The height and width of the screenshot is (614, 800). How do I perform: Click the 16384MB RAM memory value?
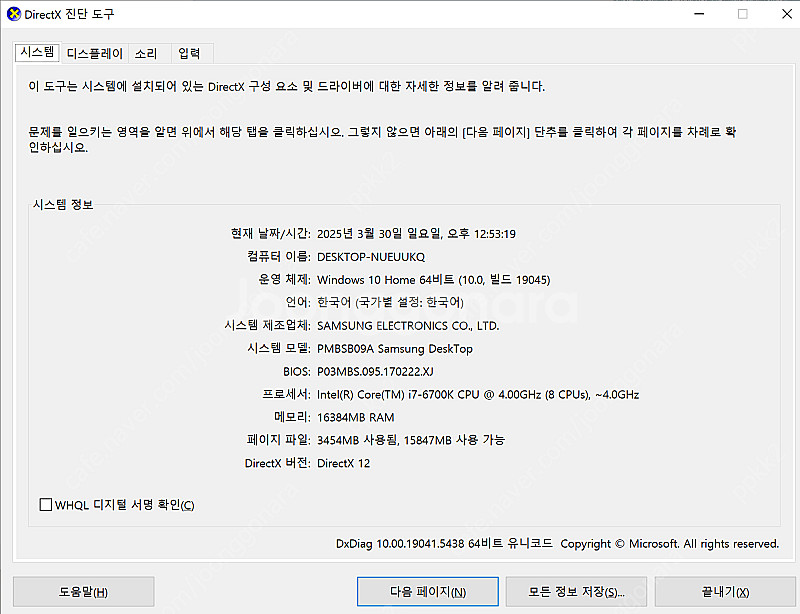coord(356,417)
